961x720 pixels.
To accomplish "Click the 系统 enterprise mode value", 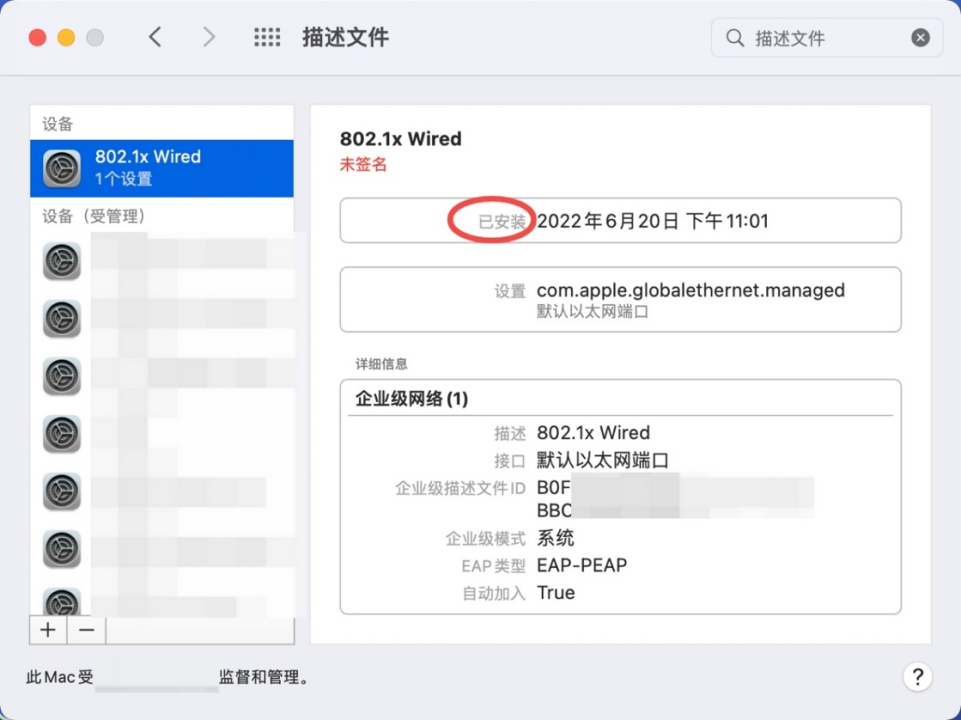I will [555, 538].
